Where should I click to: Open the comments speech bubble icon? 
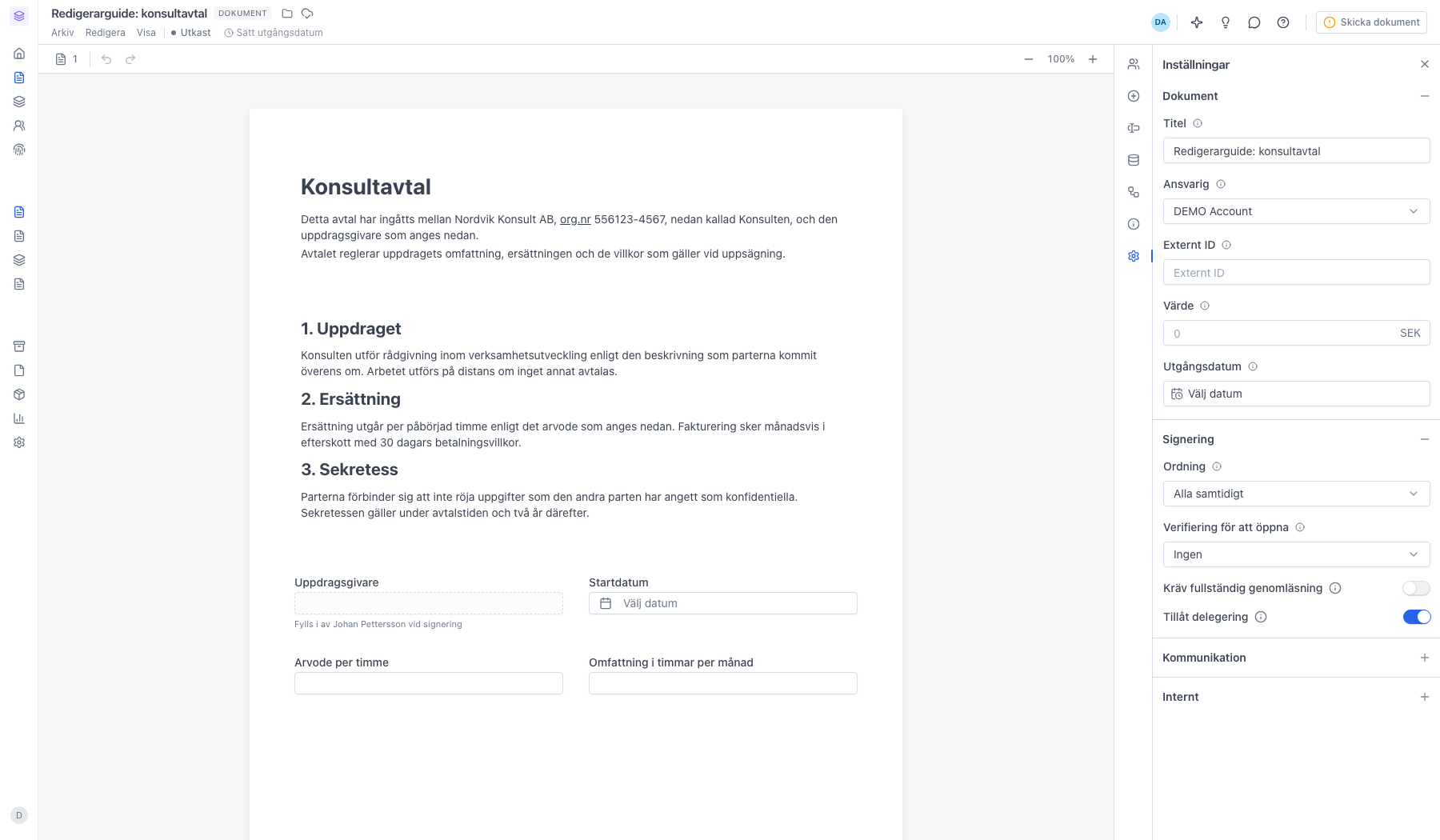click(1254, 22)
